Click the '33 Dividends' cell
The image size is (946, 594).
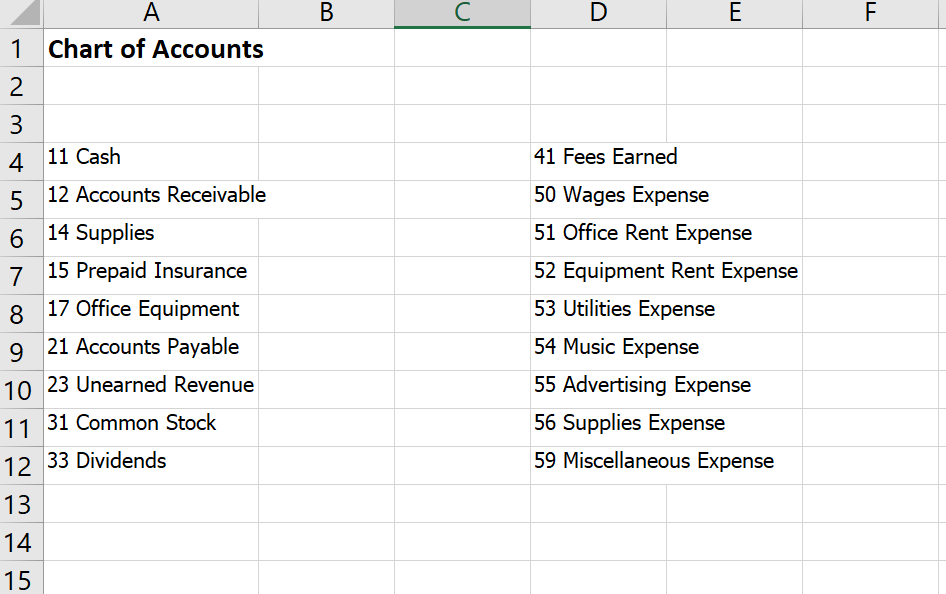(151, 466)
